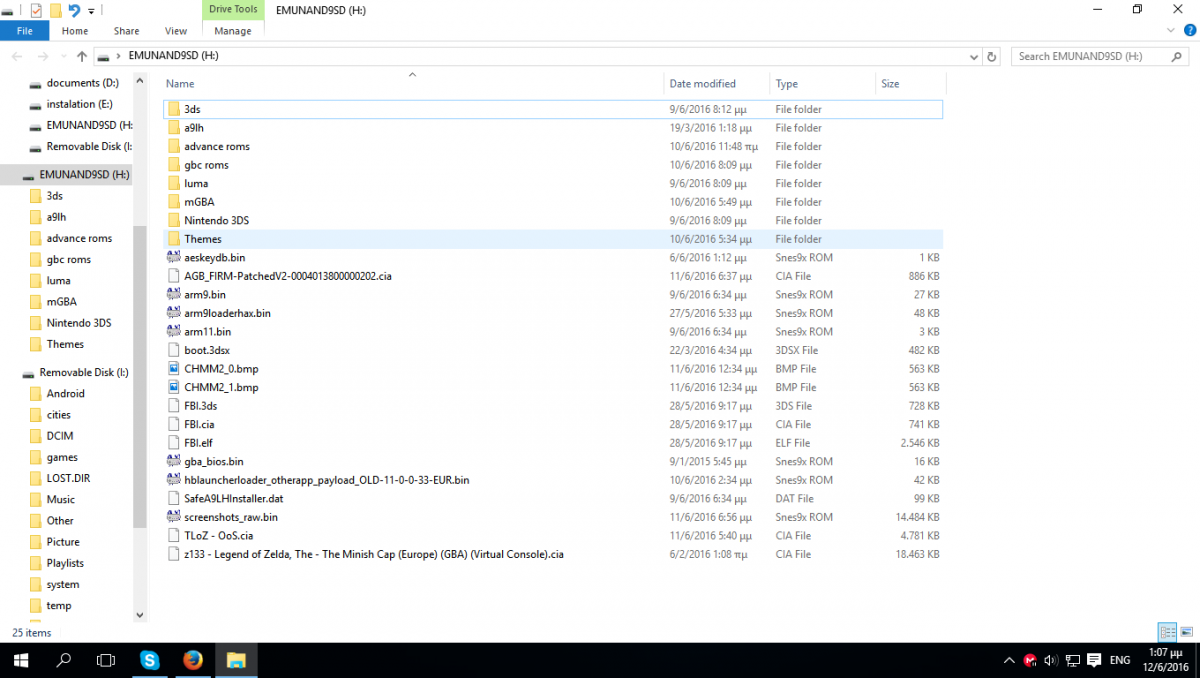Open address bar history dropdown
Viewport: 1200px width, 678px height.
pyautogui.click(x=974, y=56)
